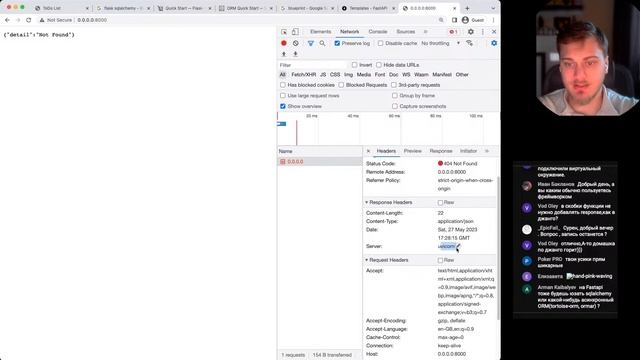Check Has blocked cookies

[x=283, y=85]
